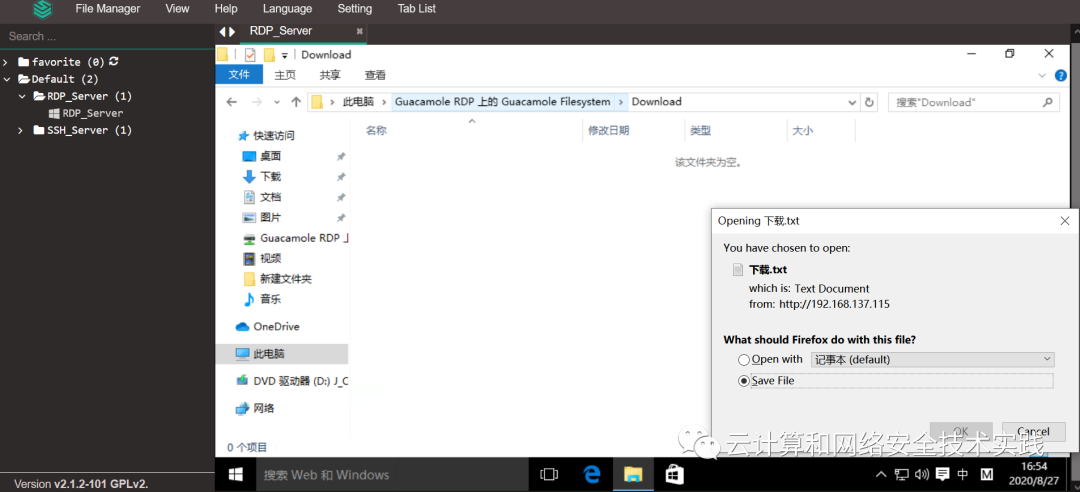This screenshot has height=492, width=1080.
Task: Expand the favorite tree node
Action: [6, 62]
